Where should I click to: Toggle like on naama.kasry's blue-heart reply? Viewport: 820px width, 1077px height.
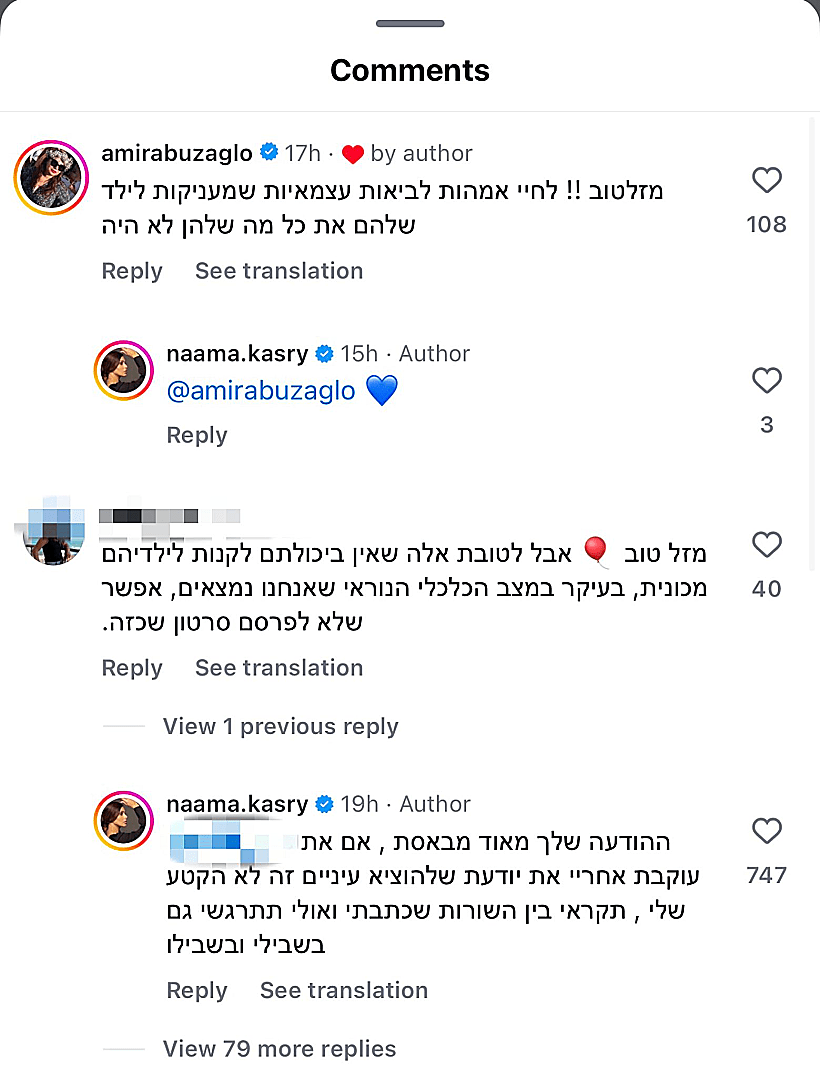pos(767,381)
